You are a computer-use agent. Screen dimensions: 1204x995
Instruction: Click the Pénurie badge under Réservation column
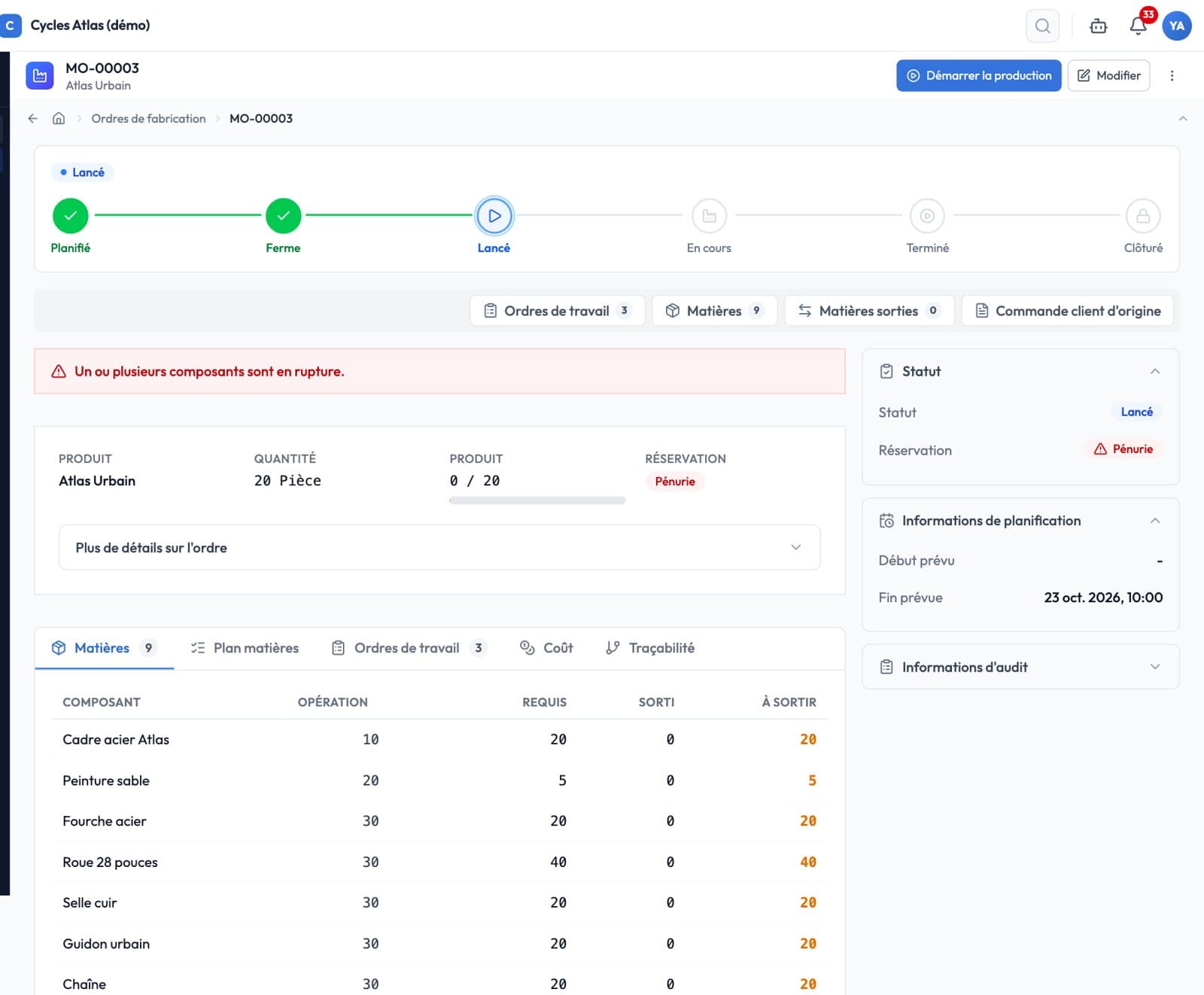pos(675,482)
